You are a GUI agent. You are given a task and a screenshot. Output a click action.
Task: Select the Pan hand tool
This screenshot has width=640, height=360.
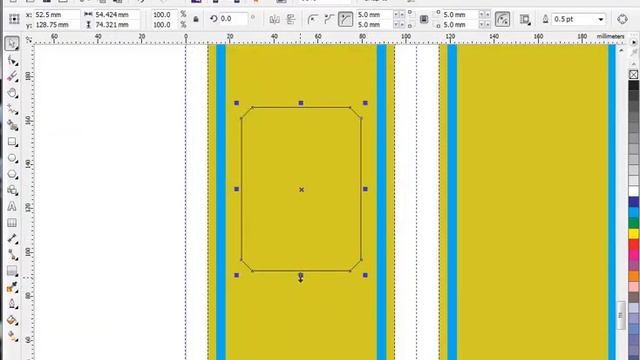(12, 93)
